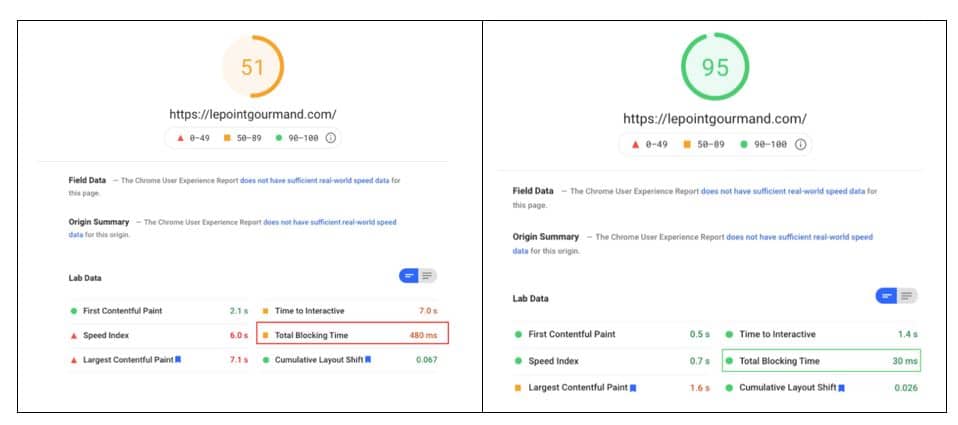Switch to expanded Lab Data view in 95-score report

point(907,296)
